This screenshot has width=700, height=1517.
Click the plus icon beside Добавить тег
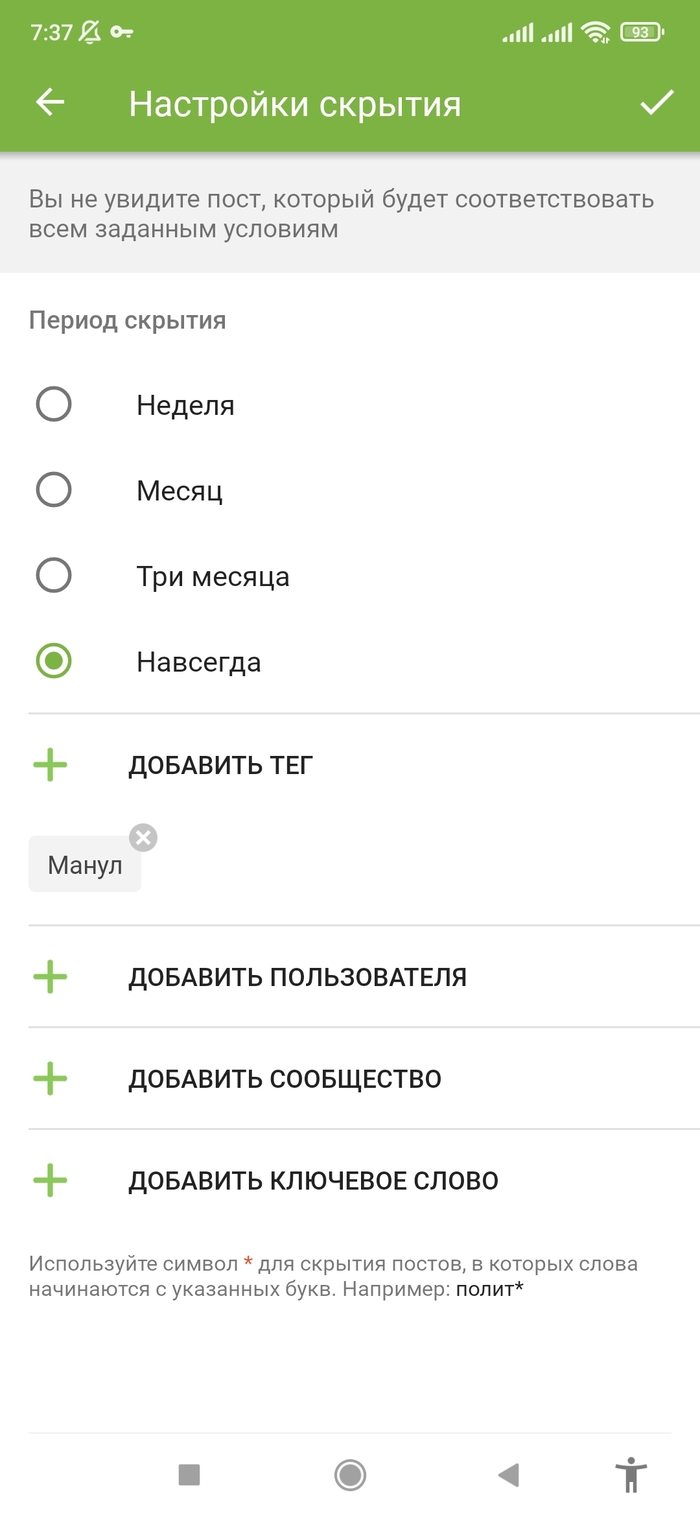(x=50, y=766)
